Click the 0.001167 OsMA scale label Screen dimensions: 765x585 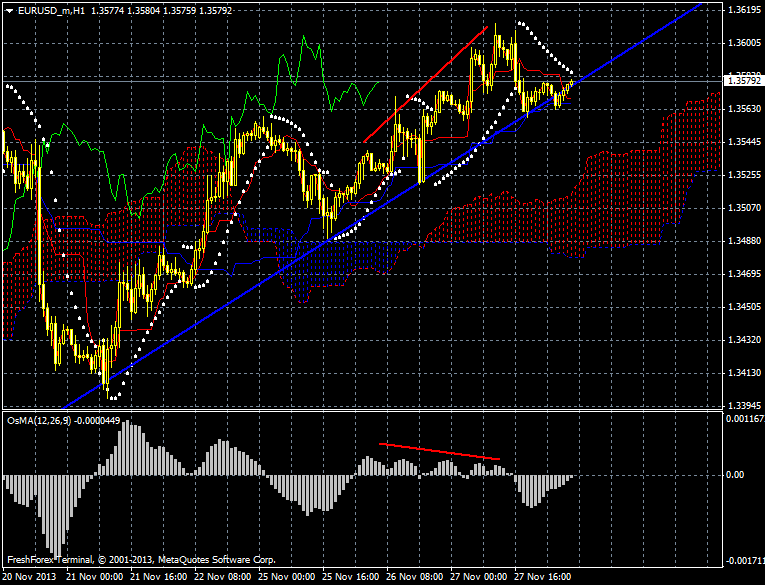click(742, 419)
